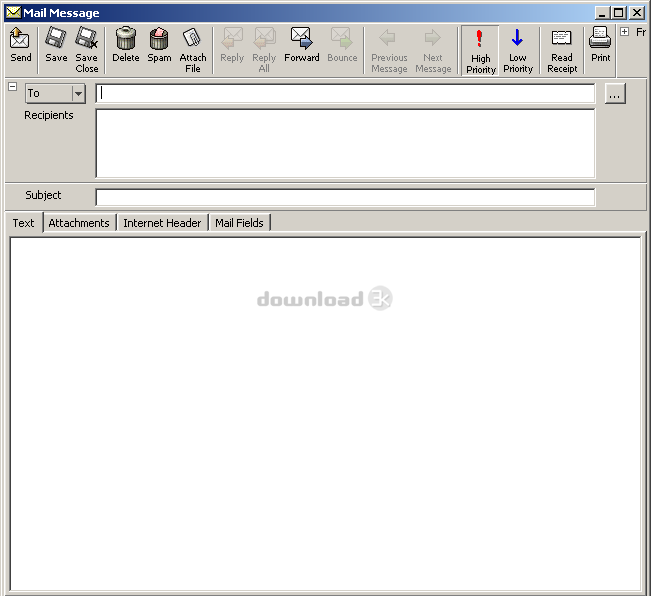The image size is (651, 596).
Task: Delete the message using the trash icon
Action: [x=125, y=45]
